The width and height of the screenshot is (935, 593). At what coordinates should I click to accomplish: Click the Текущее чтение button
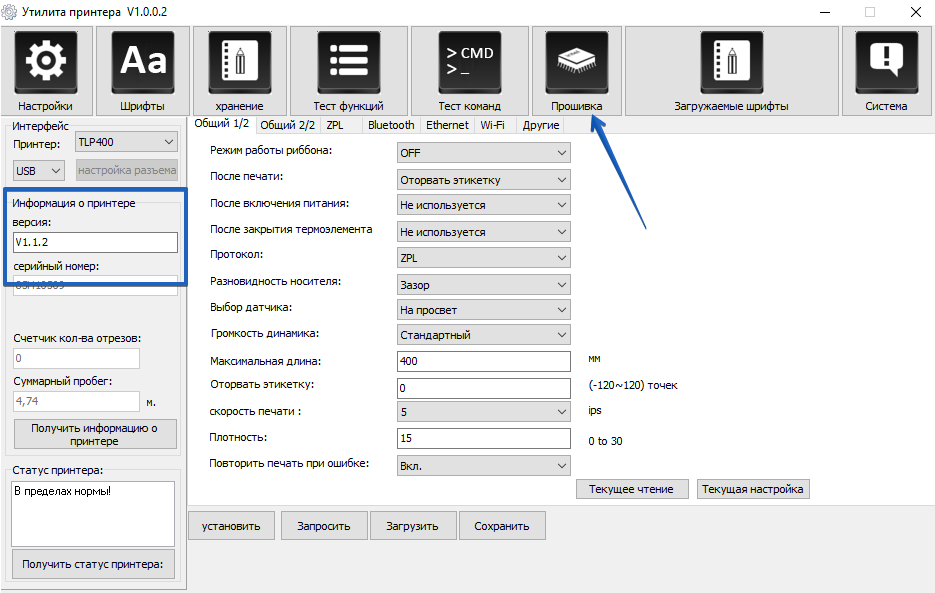[631, 489]
